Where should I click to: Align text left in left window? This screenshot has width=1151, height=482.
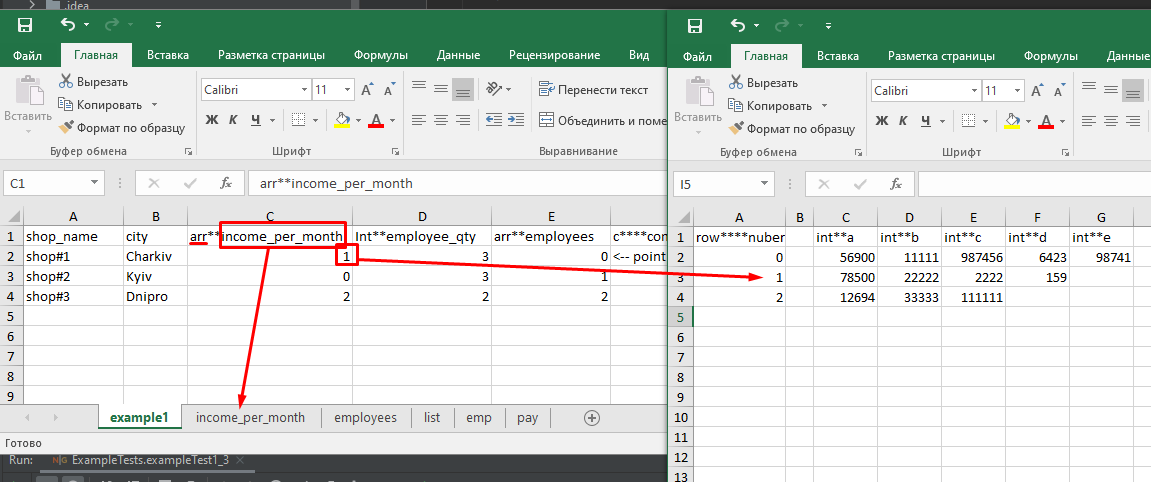(x=418, y=120)
